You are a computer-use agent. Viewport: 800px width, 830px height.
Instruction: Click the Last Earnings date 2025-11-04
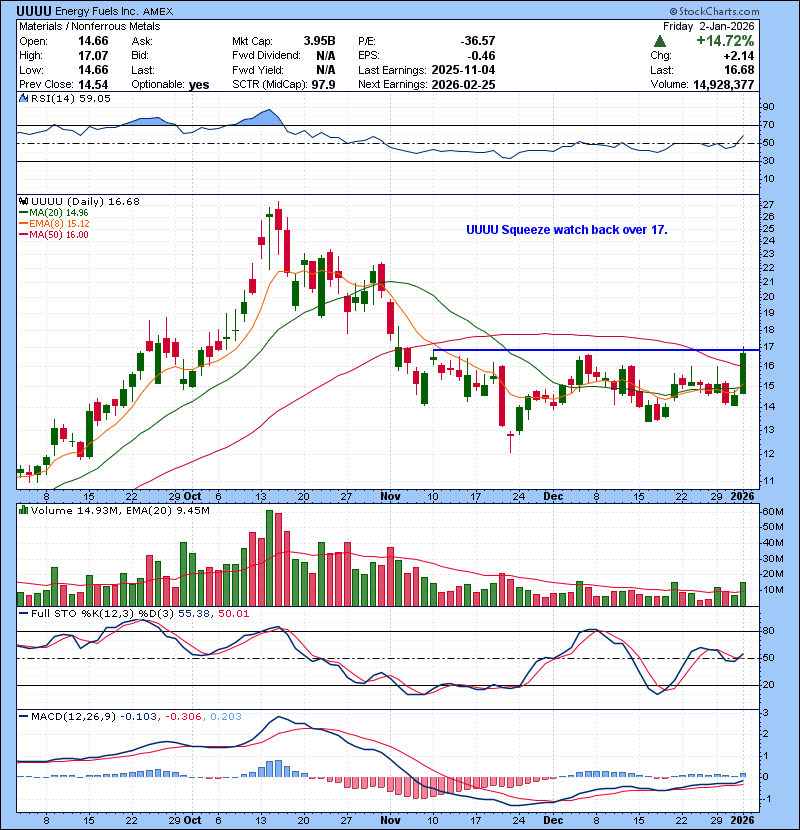click(x=463, y=70)
